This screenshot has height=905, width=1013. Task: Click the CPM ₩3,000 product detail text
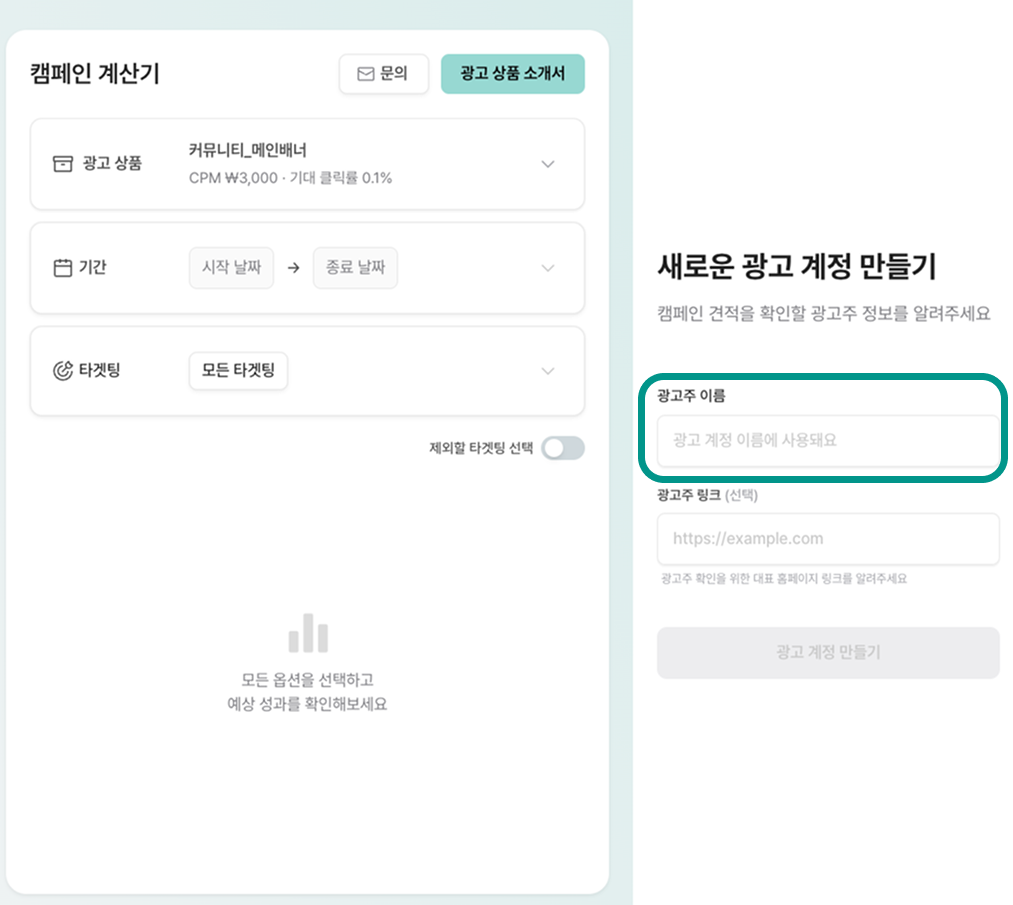coord(290,178)
